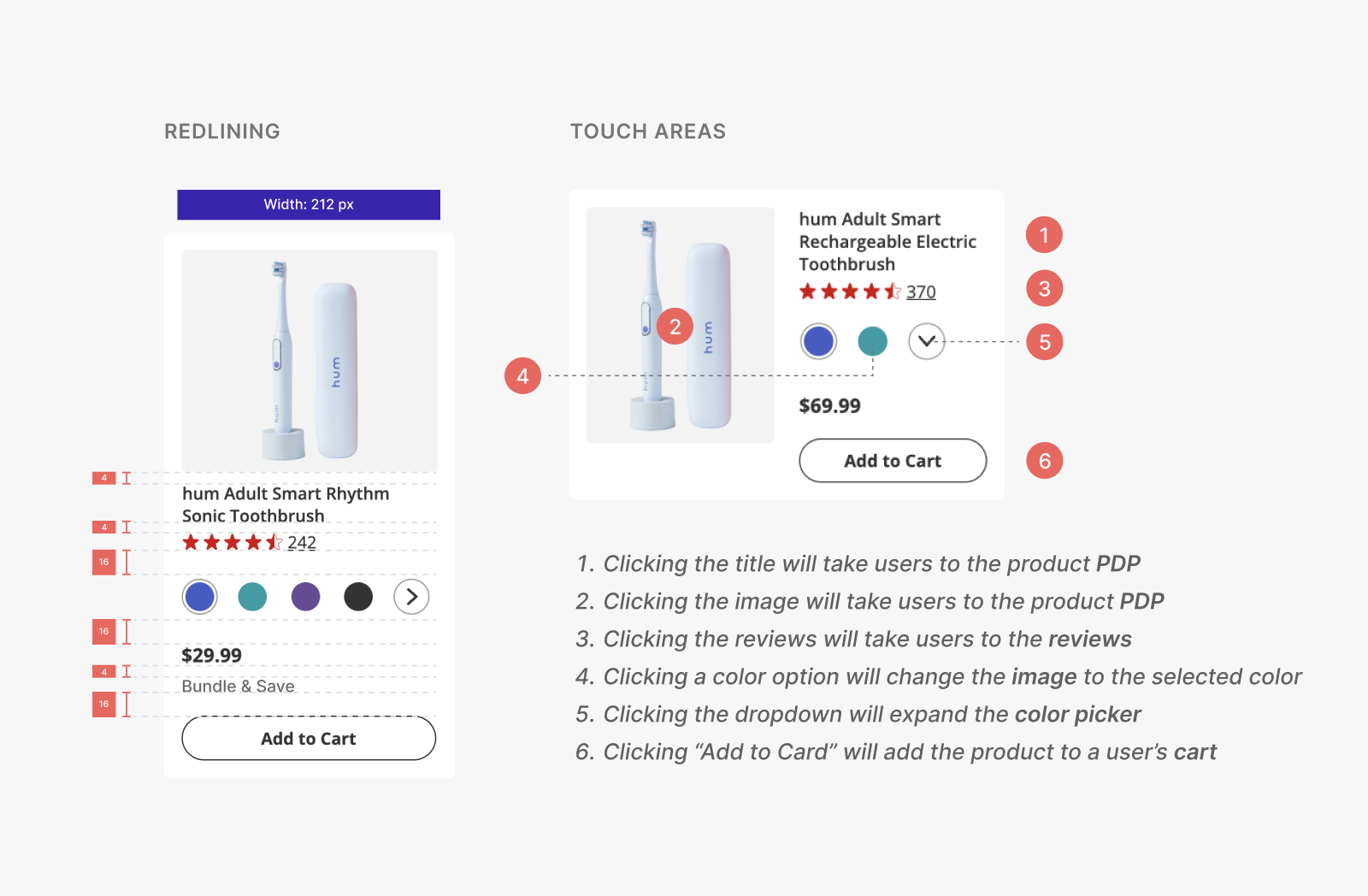Viewport: 1368px width, 896px height.
Task: Choose the purple color swatch
Action: [x=305, y=597]
